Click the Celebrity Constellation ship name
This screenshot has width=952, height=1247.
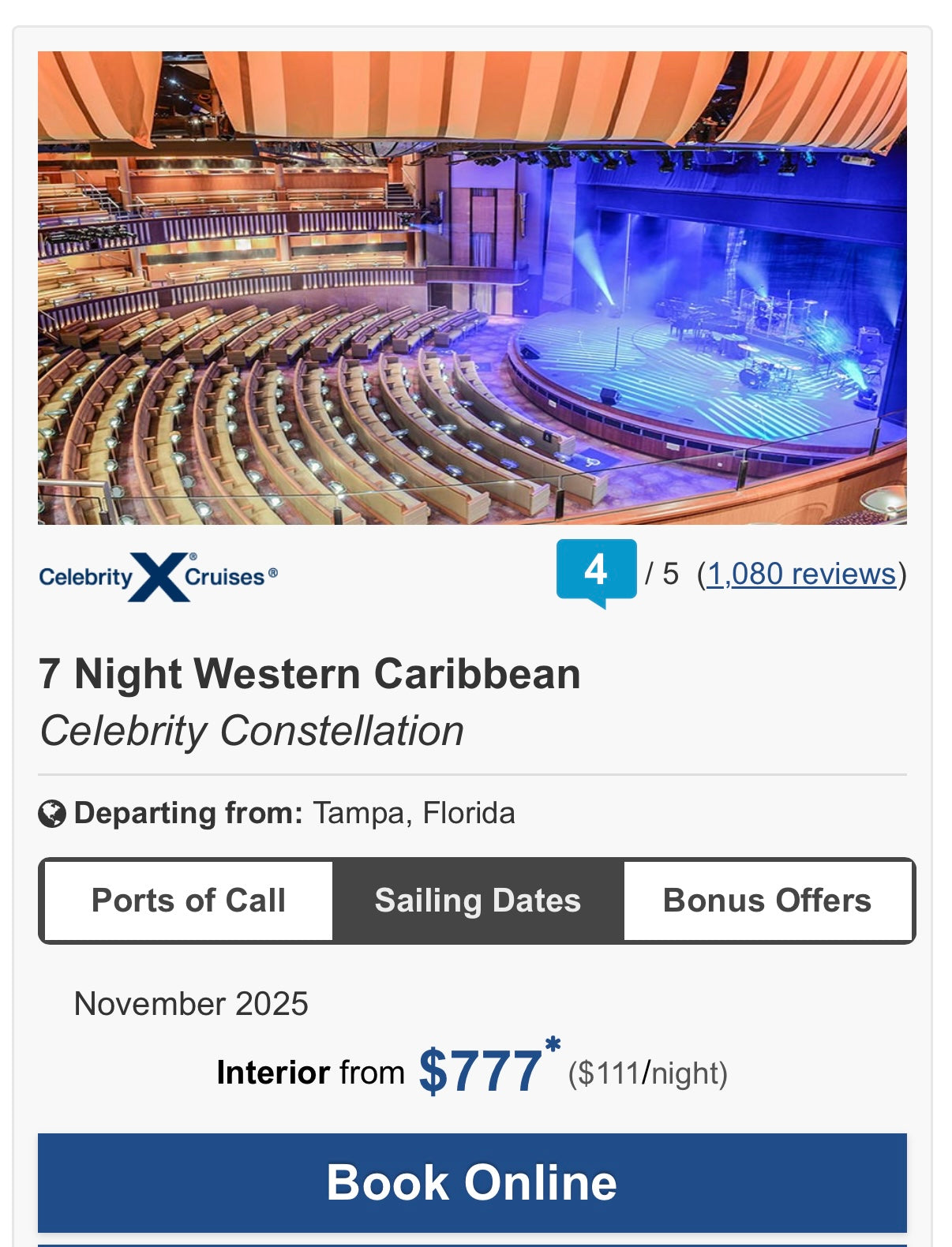(252, 731)
